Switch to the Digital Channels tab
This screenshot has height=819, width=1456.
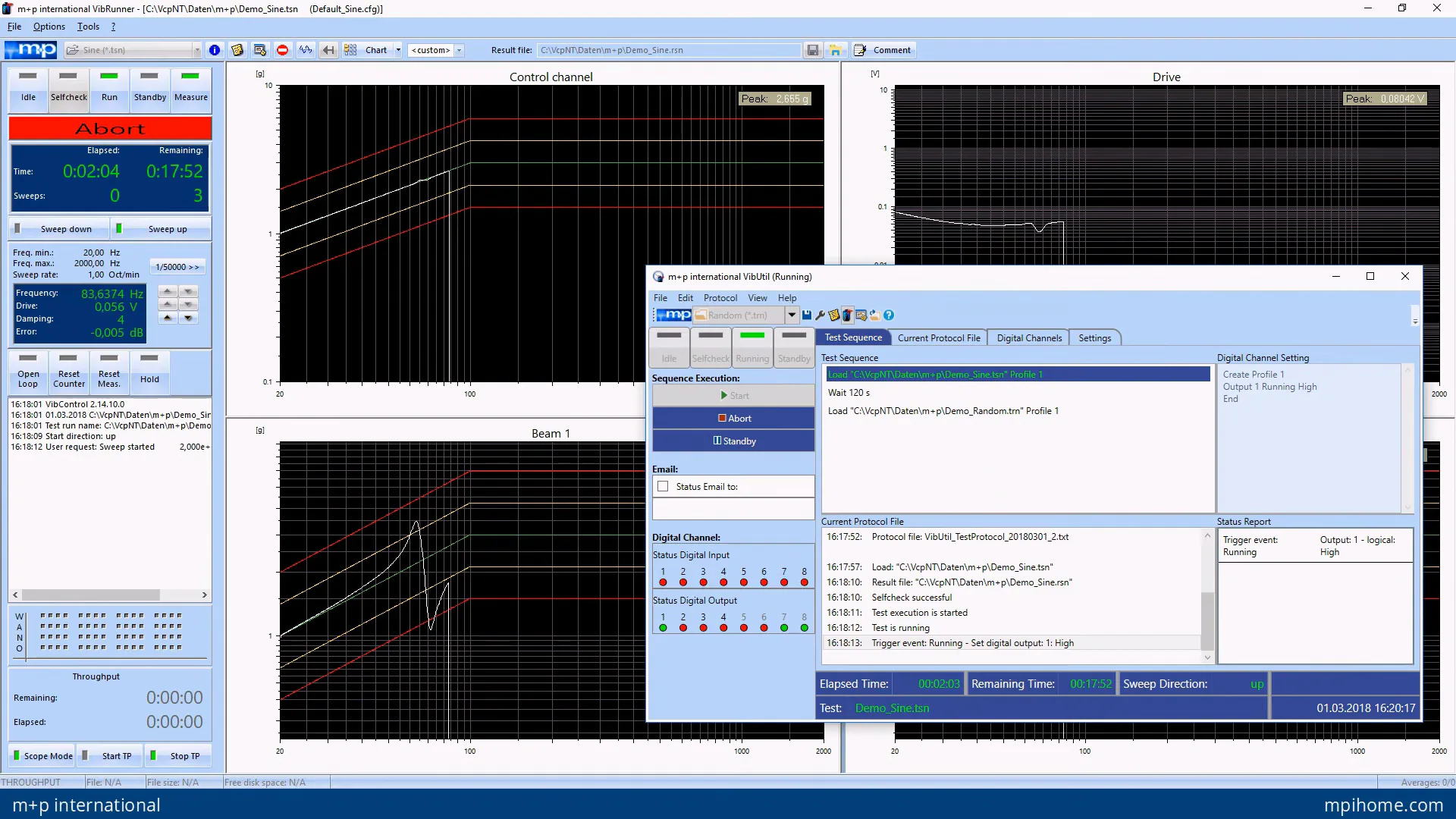(1029, 338)
